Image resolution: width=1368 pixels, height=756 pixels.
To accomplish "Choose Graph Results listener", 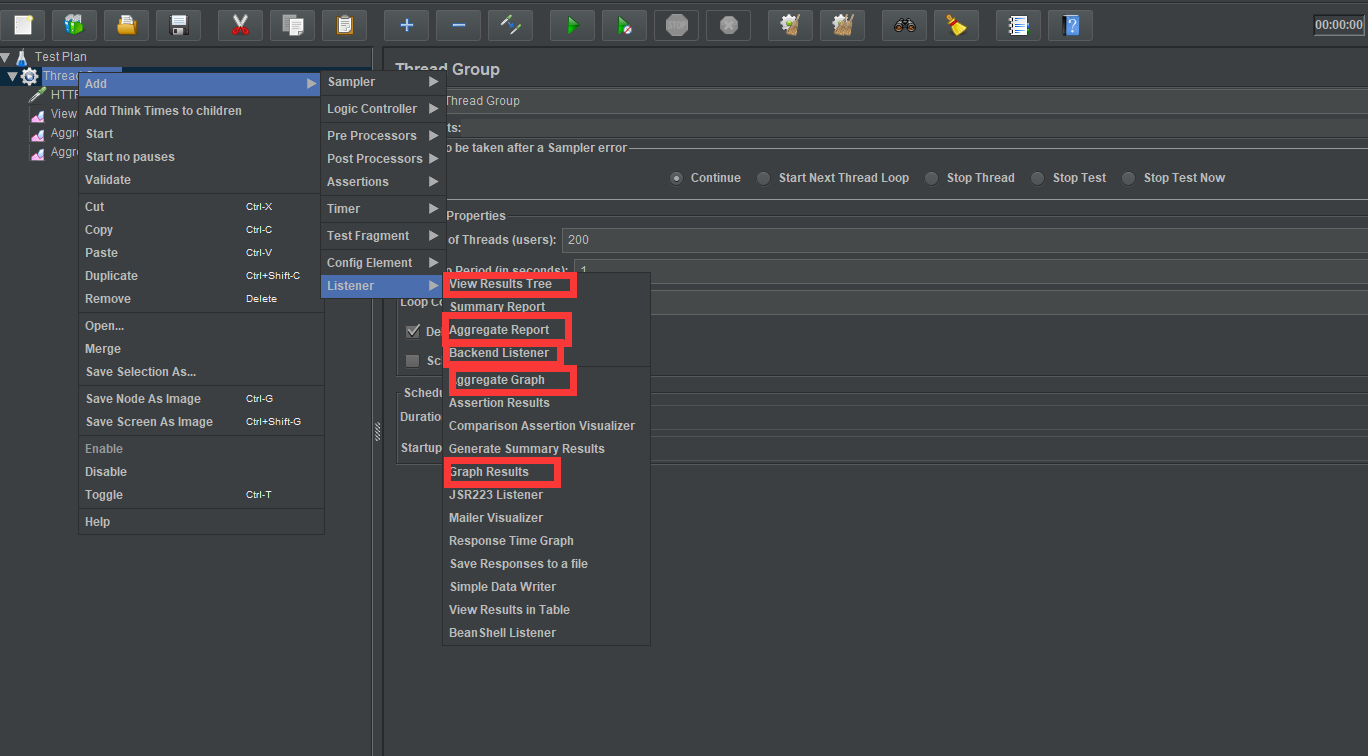I will pos(547,472).
